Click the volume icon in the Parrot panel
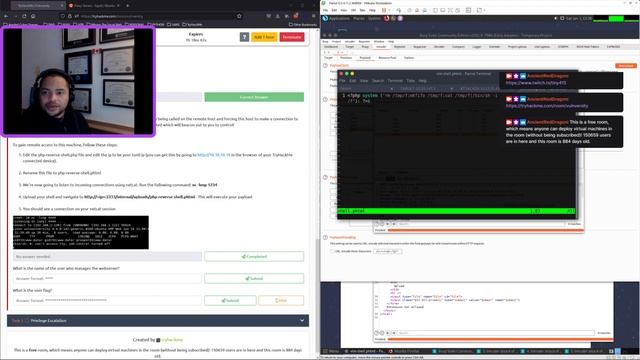Image resolution: width=640 pixels, height=360 pixels. (x=556, y=18)
